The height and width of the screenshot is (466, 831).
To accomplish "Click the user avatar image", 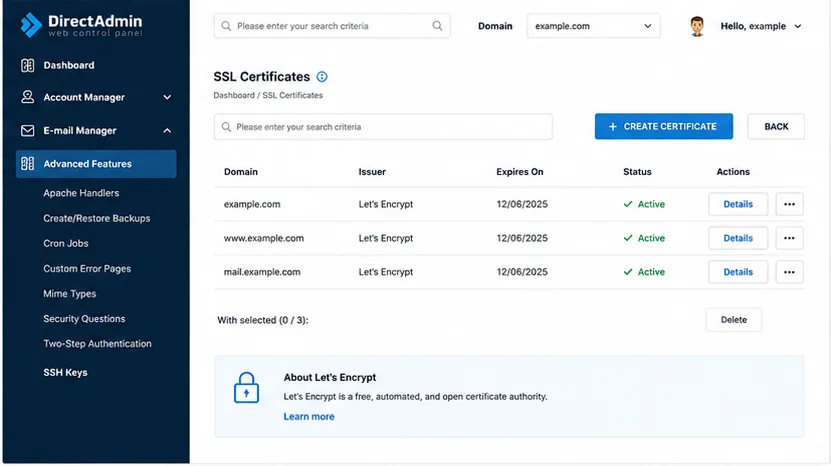I will tap(697, 26).
